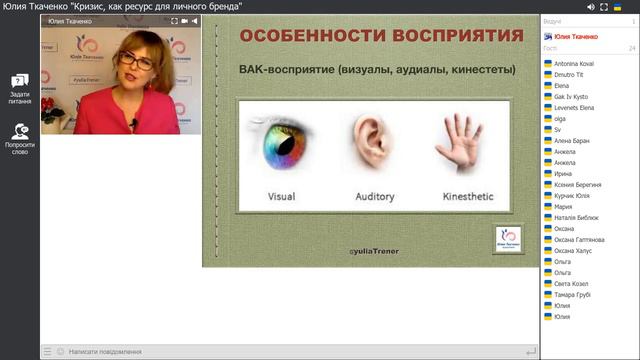This screenshot has height=360, width=640.
Task: Click the ear 'Auditory' image on the slide
Action: pos(372,141)
